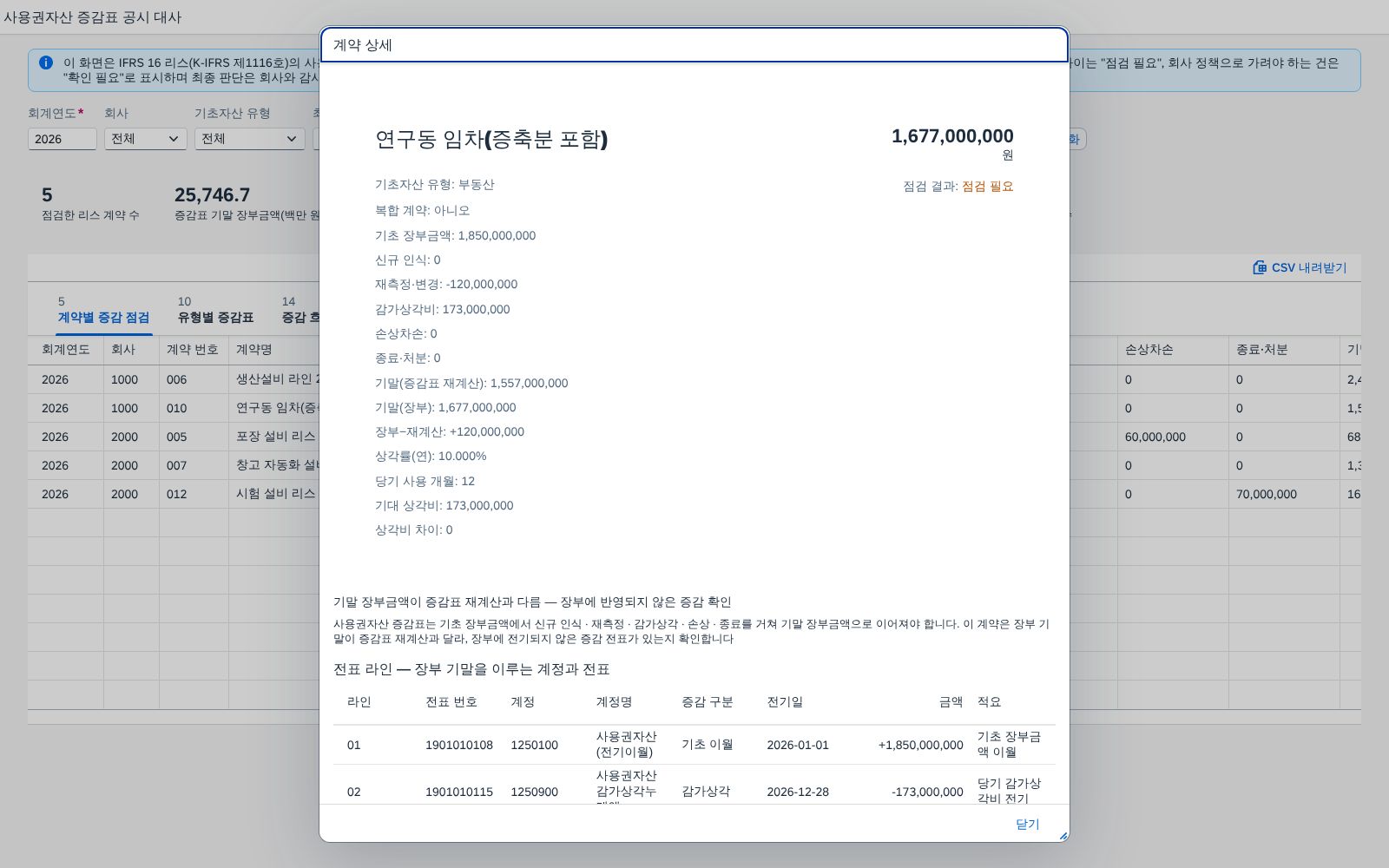Click the -173,000,000 amount cell
Screen dimensions: 1389x868
(x=927, y=792)
